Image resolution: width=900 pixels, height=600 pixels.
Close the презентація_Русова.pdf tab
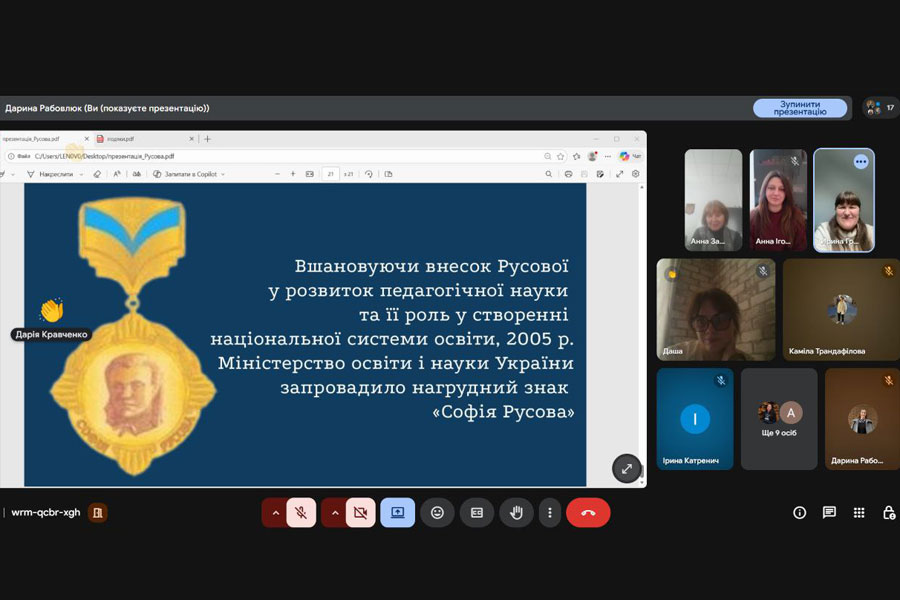(x=87, y=139)
